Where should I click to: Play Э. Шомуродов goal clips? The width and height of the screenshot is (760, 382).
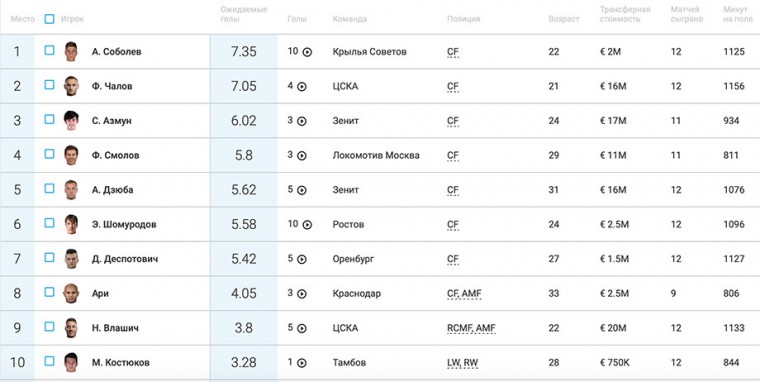(x=307, y=225)
